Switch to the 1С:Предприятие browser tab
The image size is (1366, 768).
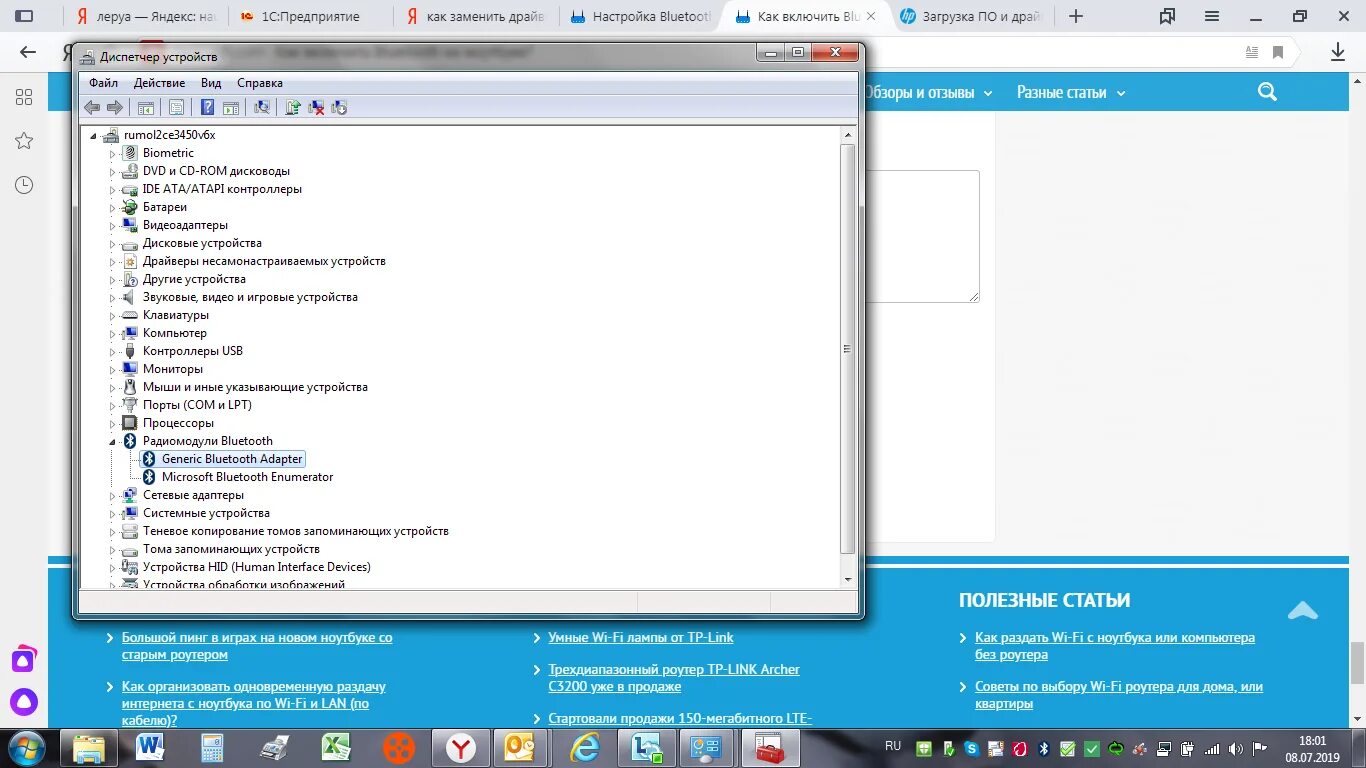(x=311, y=16)
